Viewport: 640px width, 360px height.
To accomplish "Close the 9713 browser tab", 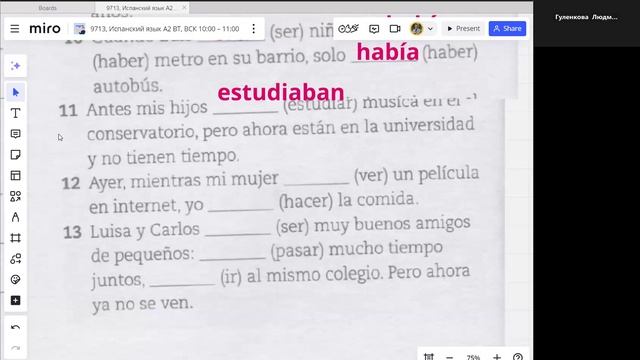I will pyautogui.click(x=184, y=7).
